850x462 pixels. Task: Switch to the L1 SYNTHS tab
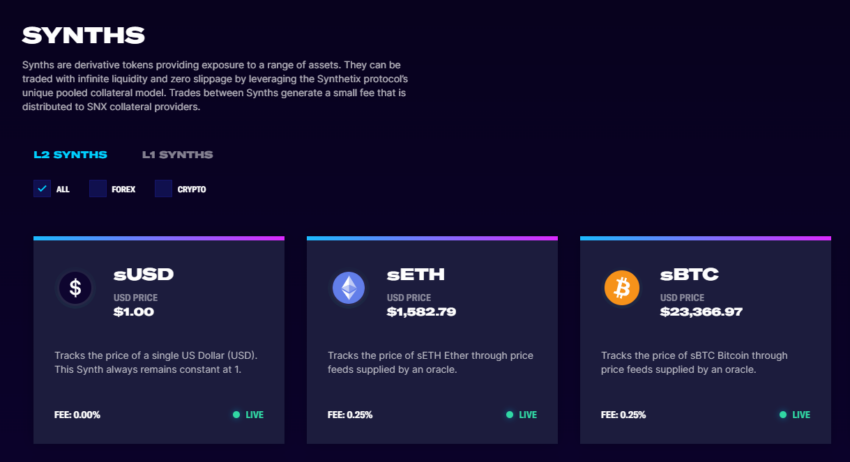(x=177, y=155)
